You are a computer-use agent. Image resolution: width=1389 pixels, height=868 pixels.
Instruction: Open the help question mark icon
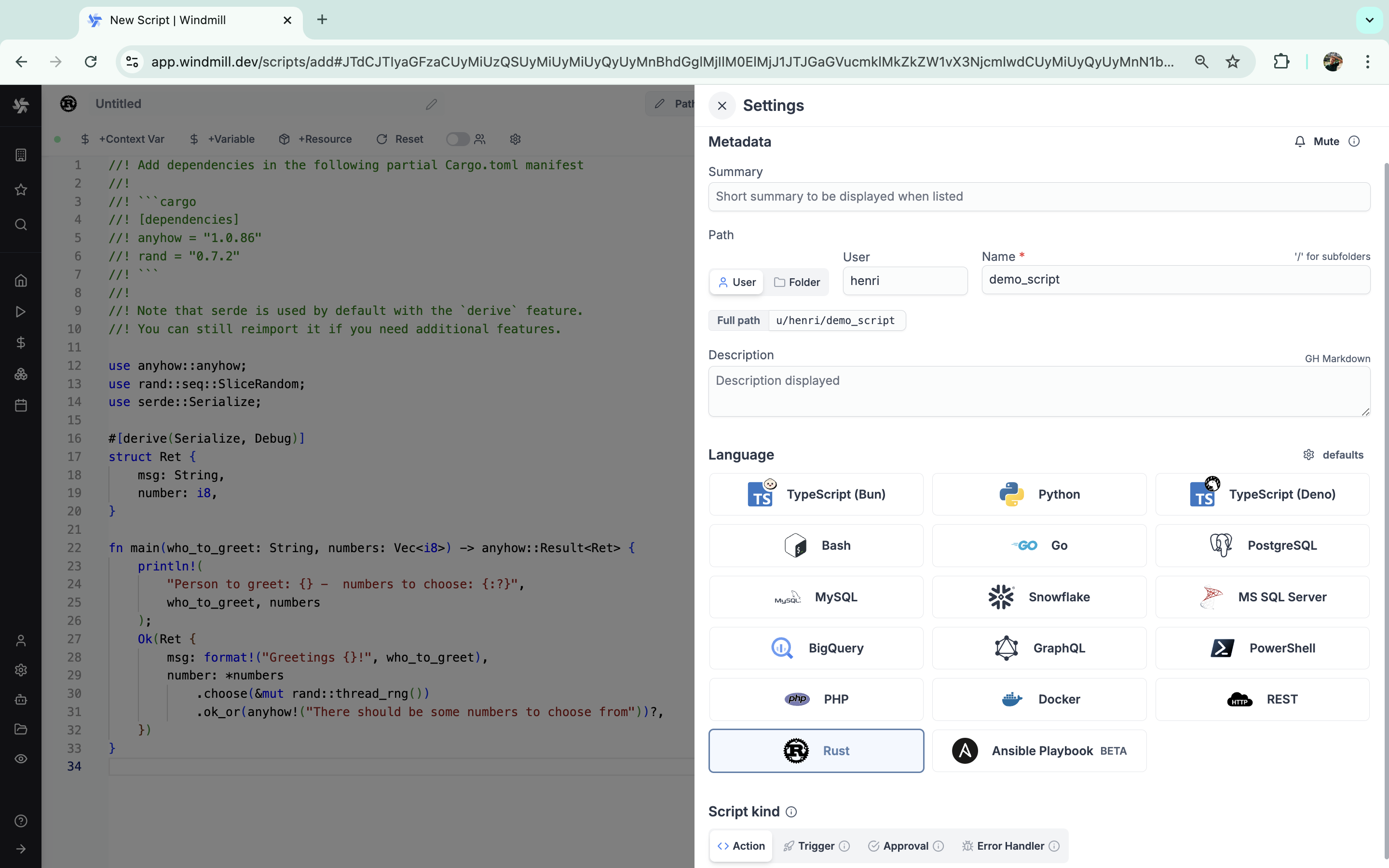[x=21, y=821]
